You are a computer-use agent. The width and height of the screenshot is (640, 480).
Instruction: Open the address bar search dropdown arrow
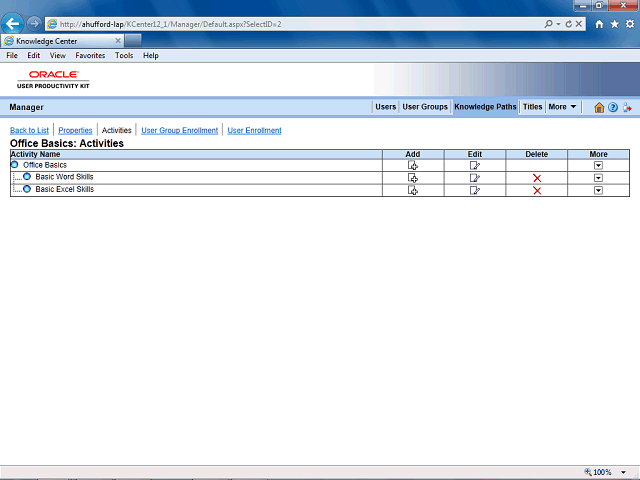tap(558, 24)
